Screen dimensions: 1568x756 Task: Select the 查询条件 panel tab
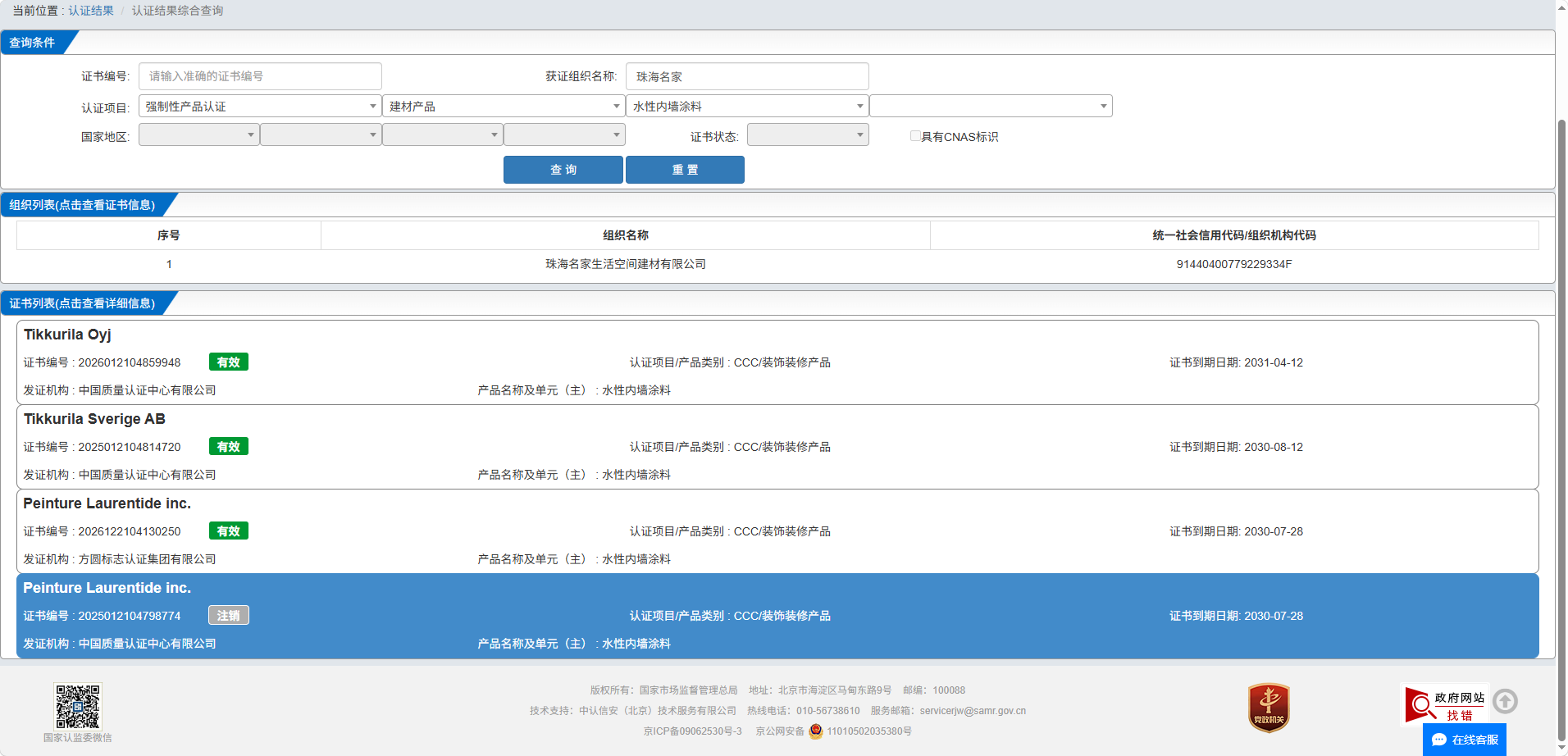33,43
